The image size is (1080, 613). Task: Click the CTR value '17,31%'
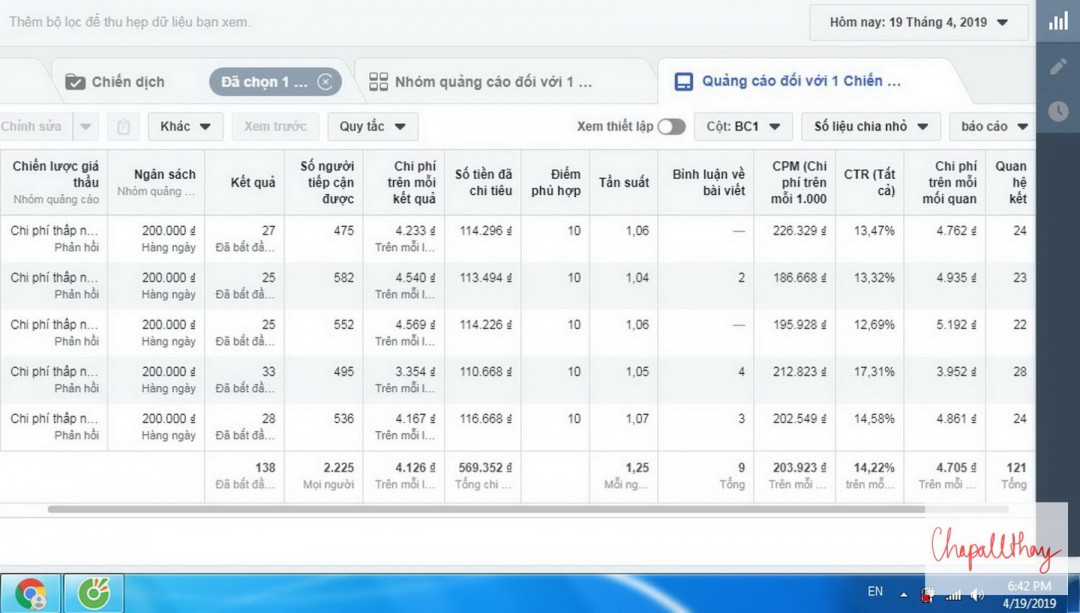874,371
